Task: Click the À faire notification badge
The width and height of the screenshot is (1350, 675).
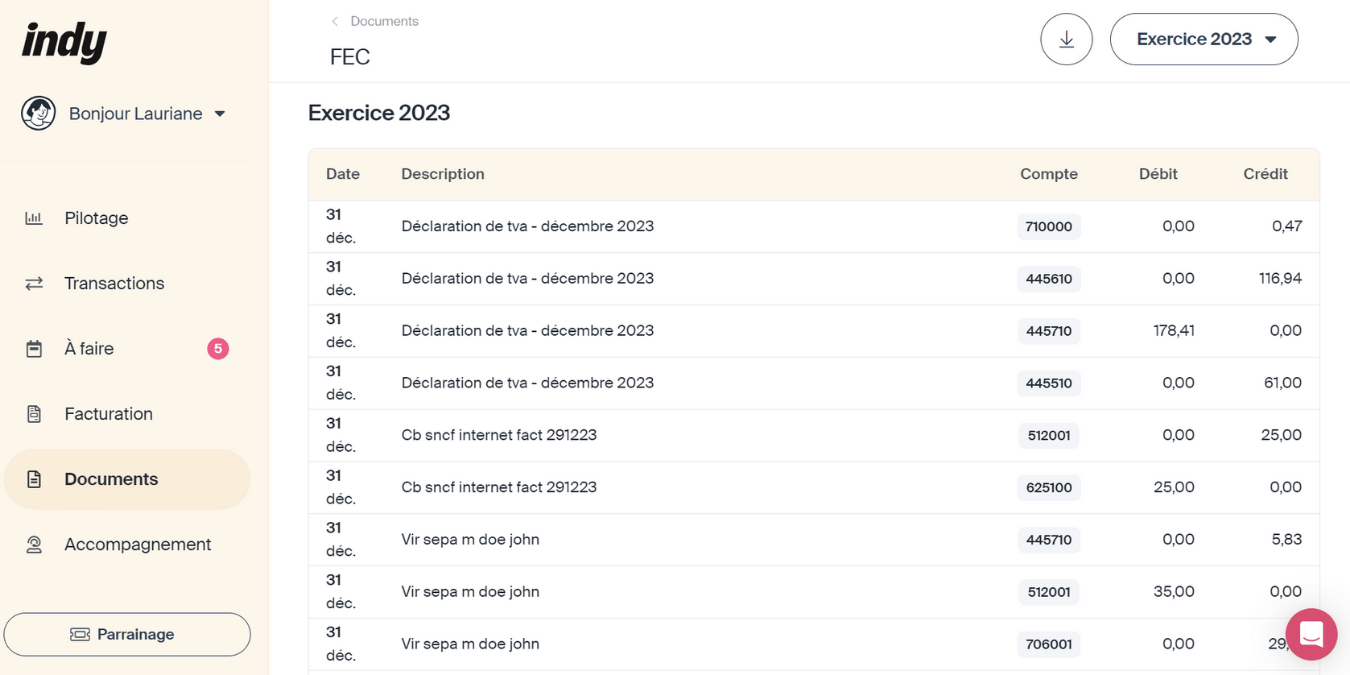Action: (218, 349)
